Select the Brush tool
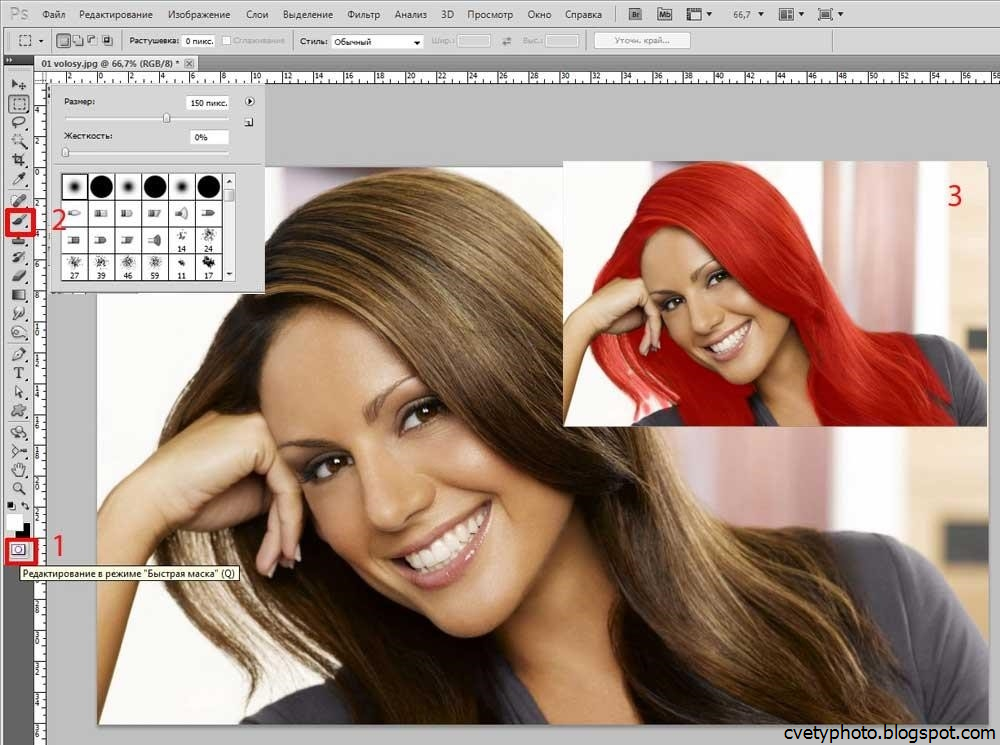The height and width of the screenshot is (745, 1000). (19, 221)
